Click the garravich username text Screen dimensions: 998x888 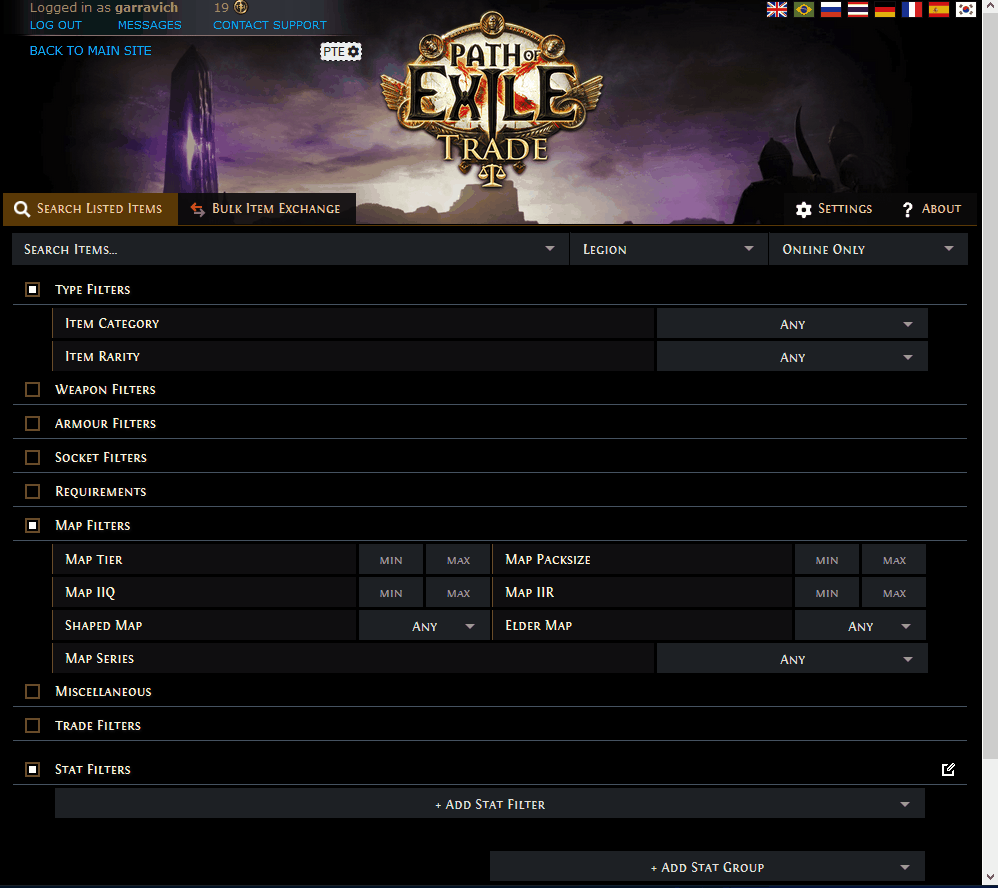146,8
